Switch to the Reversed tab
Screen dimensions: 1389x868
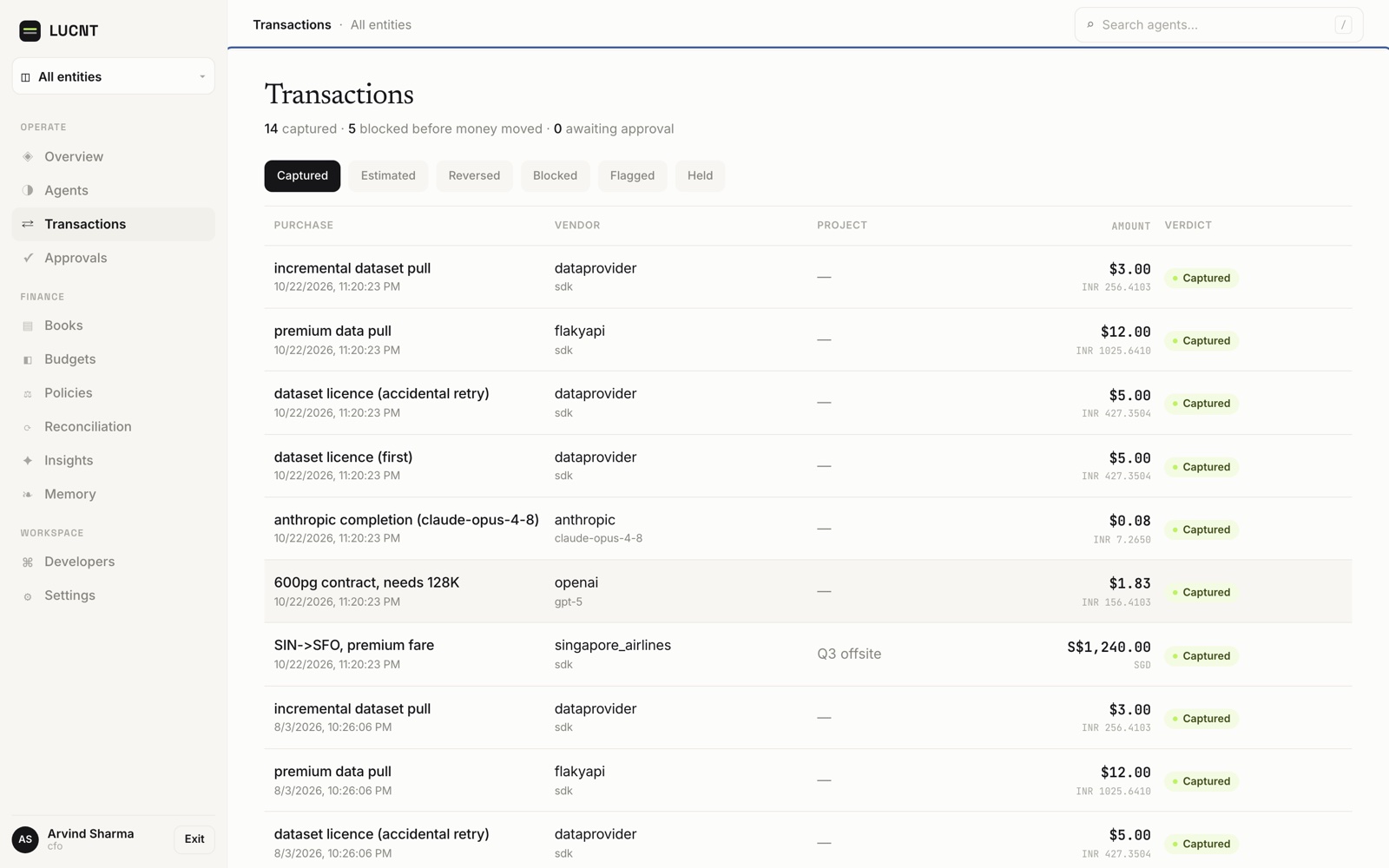tap(474, 176)
